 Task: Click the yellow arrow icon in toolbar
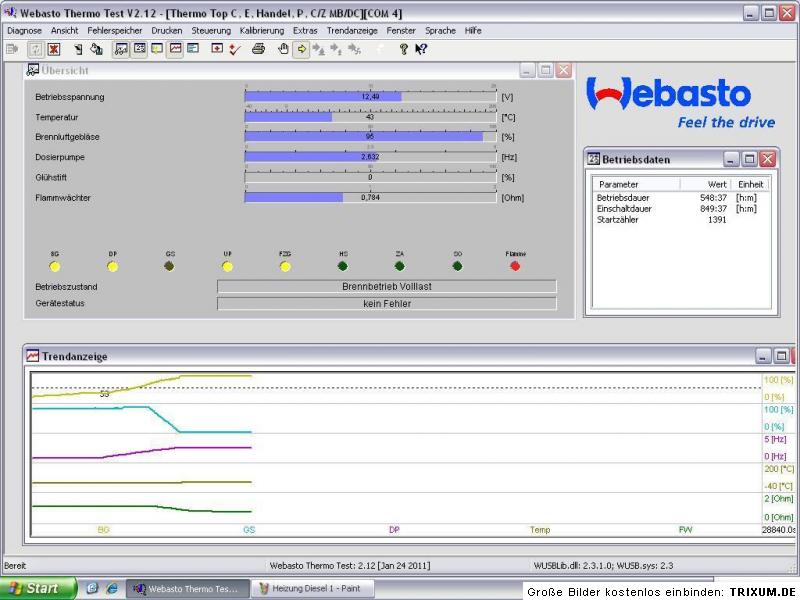pos(300,49)
